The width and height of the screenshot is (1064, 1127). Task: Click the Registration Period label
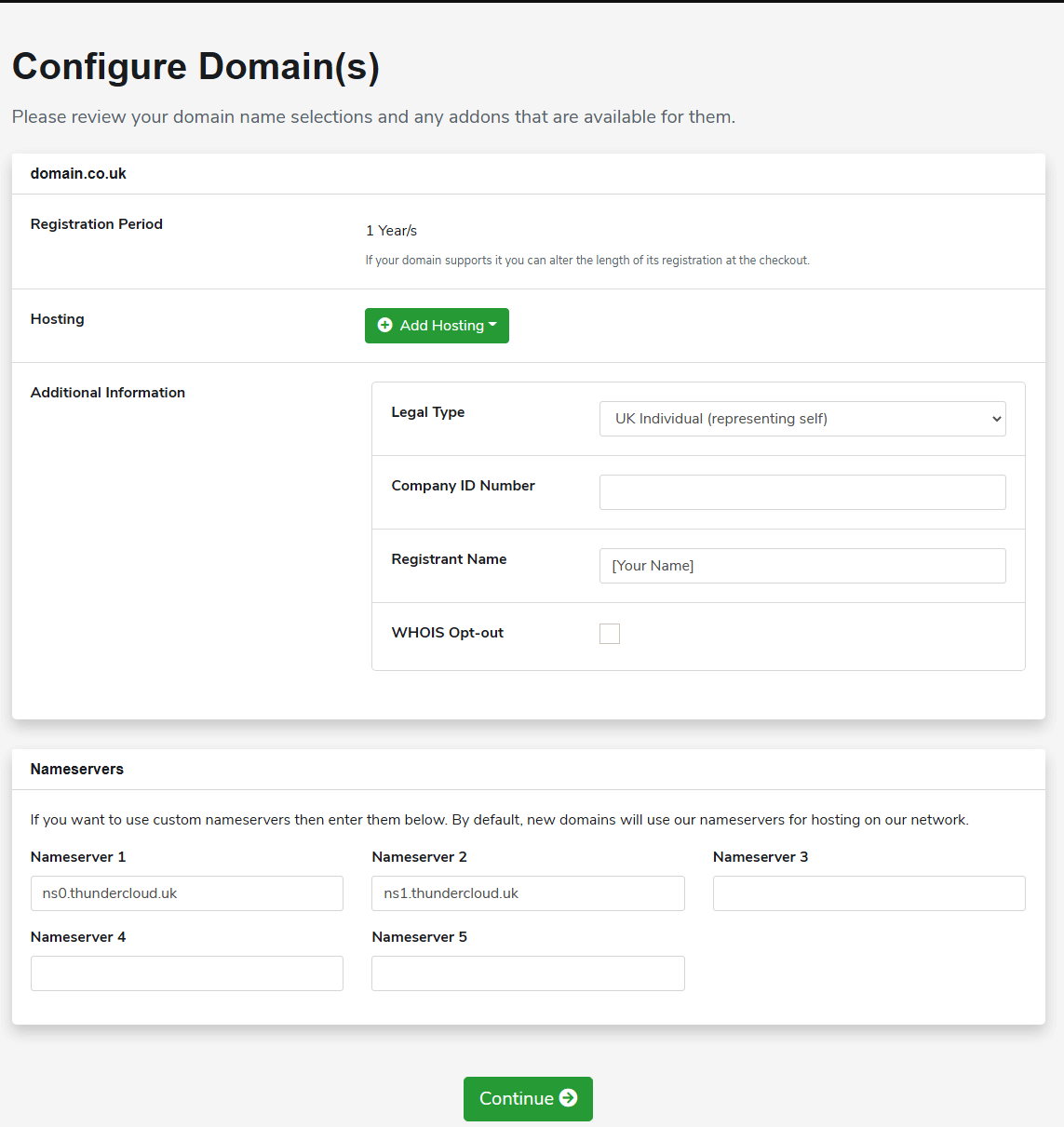point(97,224)
